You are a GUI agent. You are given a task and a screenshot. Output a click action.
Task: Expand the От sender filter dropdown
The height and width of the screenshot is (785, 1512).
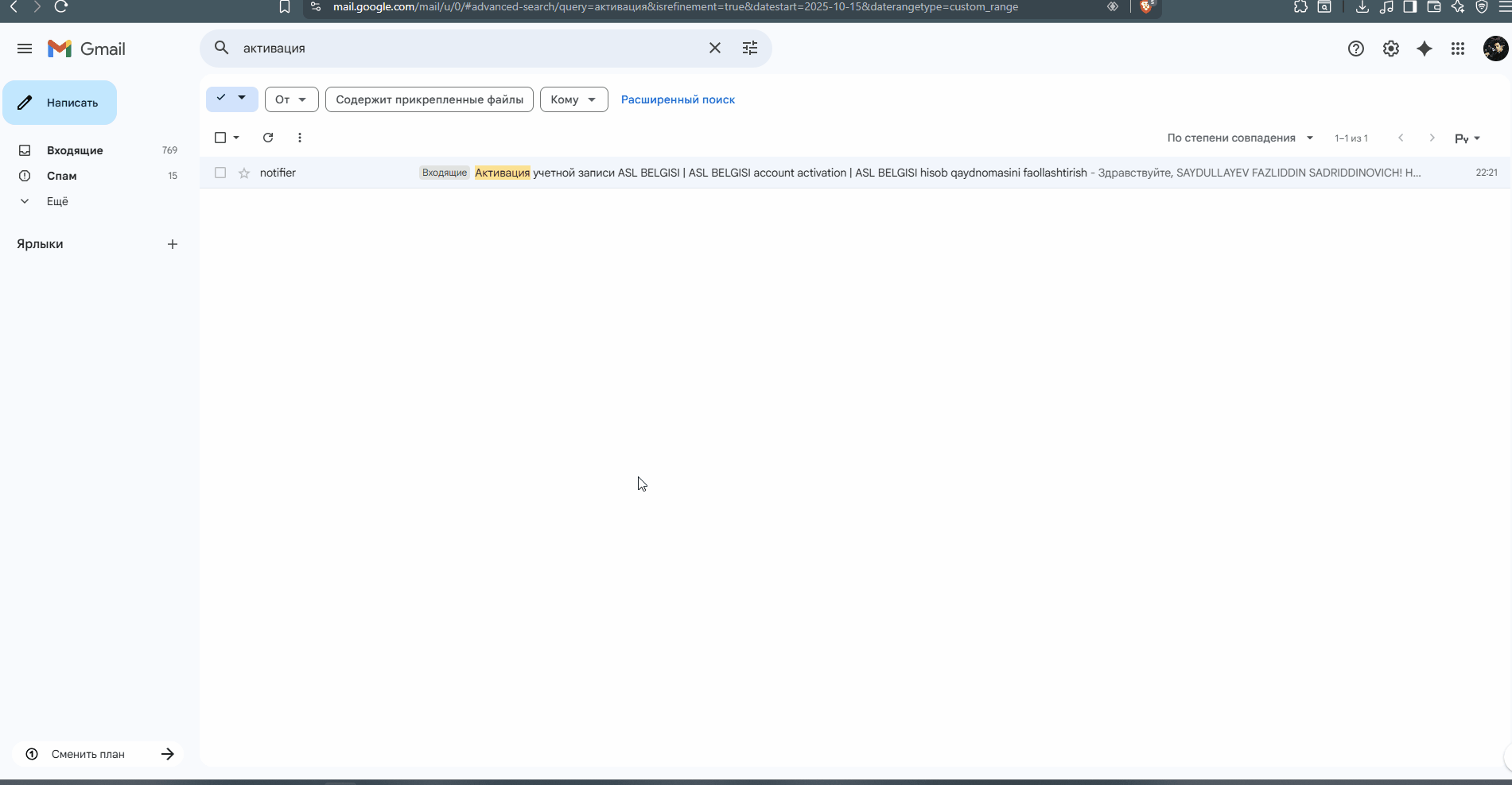291,99
